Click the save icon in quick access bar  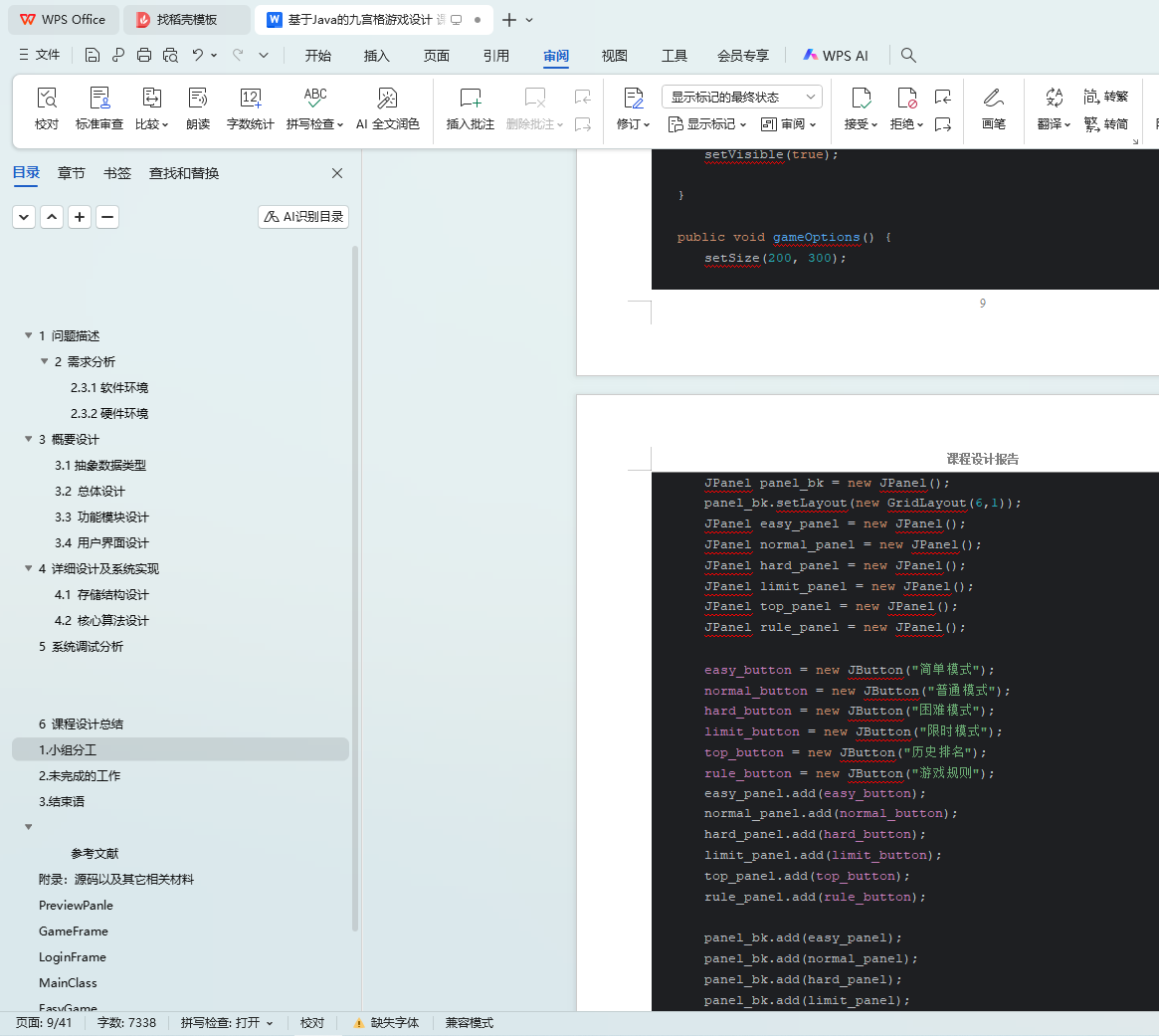point(93,55)
